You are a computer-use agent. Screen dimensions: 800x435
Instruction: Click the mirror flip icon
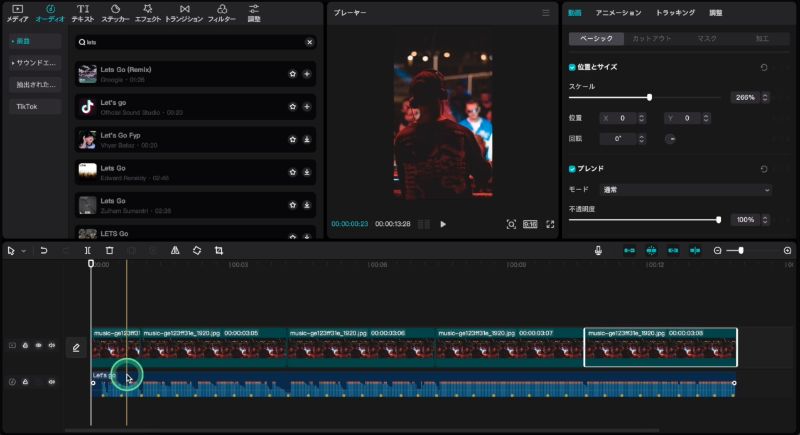[175, 250]
